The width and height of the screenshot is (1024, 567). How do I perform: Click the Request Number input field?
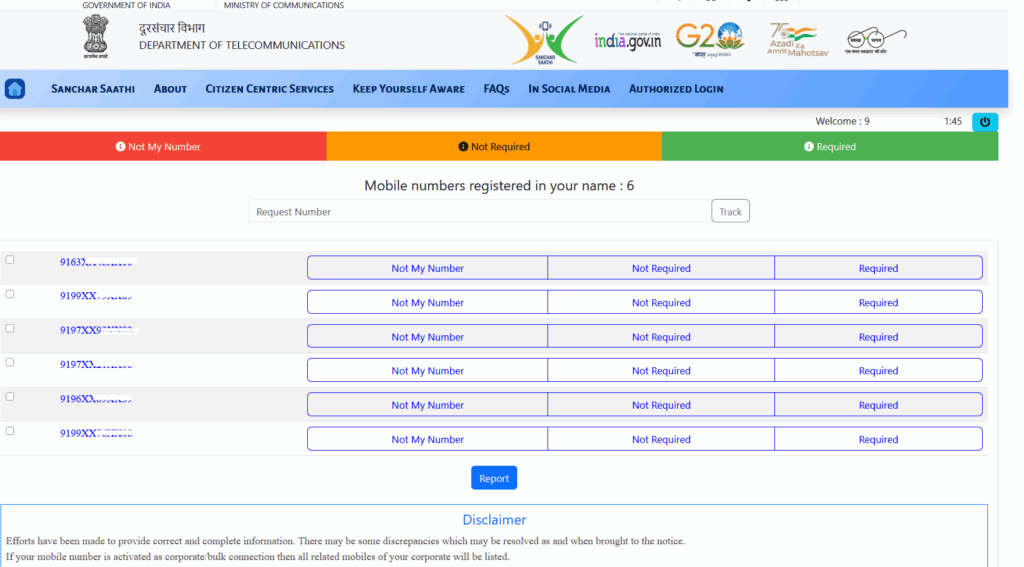pos(478,212)
